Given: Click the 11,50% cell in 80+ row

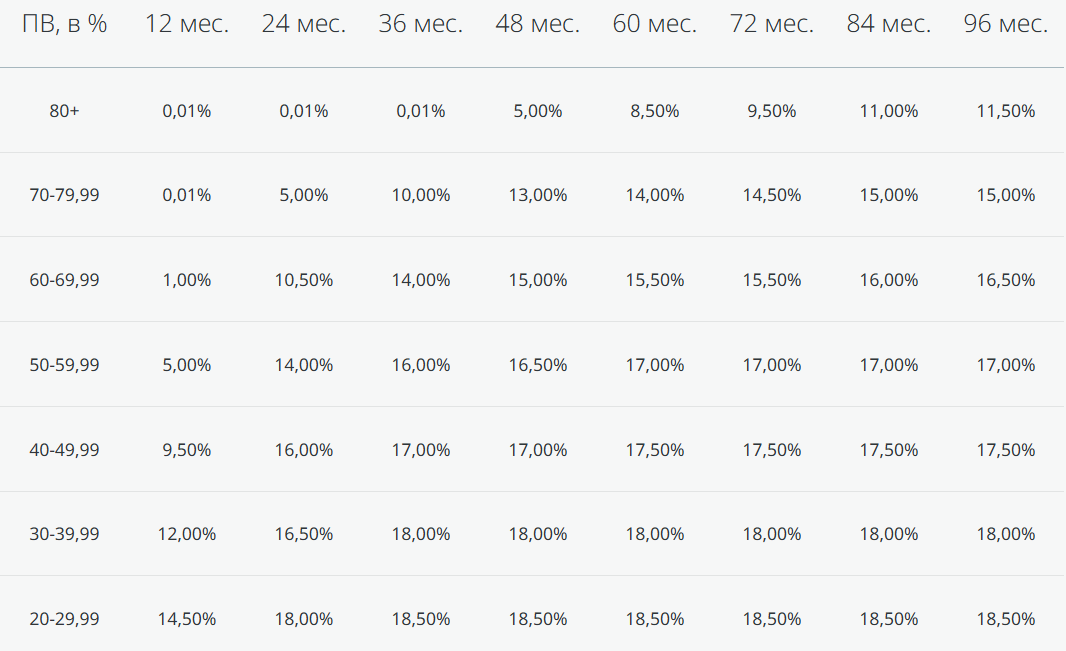Looking at the screenshot, I should [x=1006, y=111].
